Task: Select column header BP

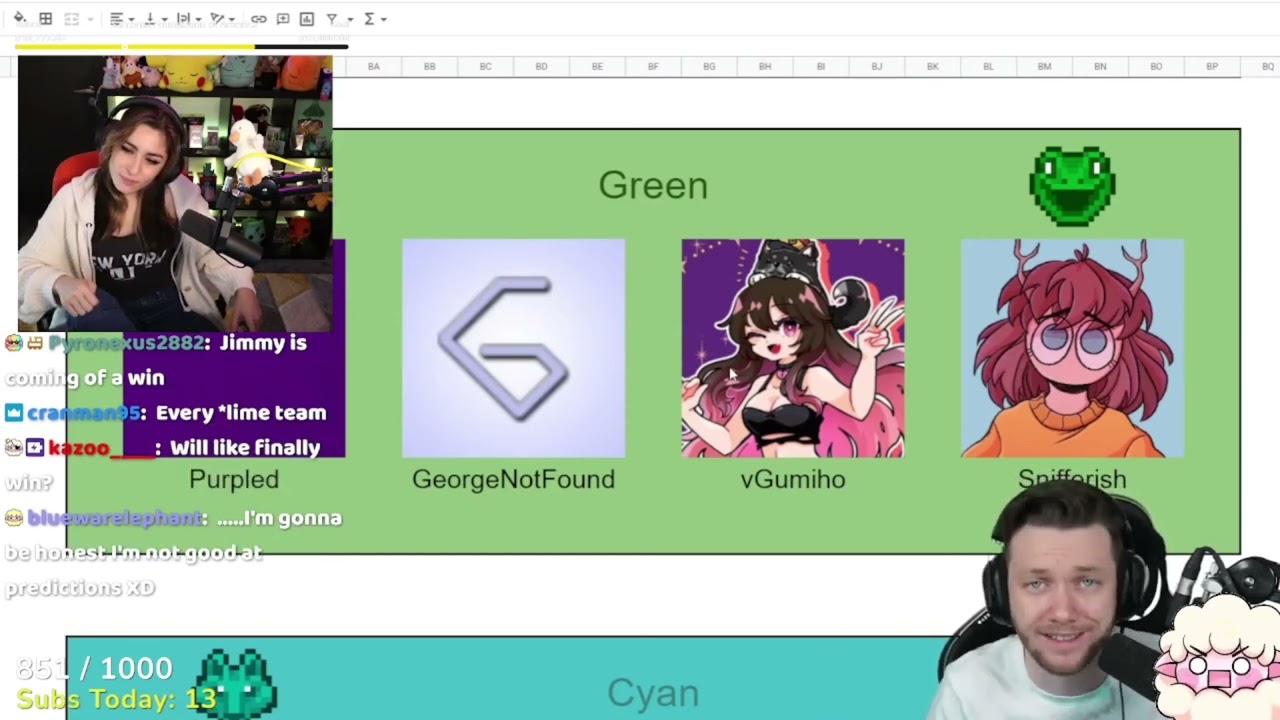Action: click(1212, 67)
